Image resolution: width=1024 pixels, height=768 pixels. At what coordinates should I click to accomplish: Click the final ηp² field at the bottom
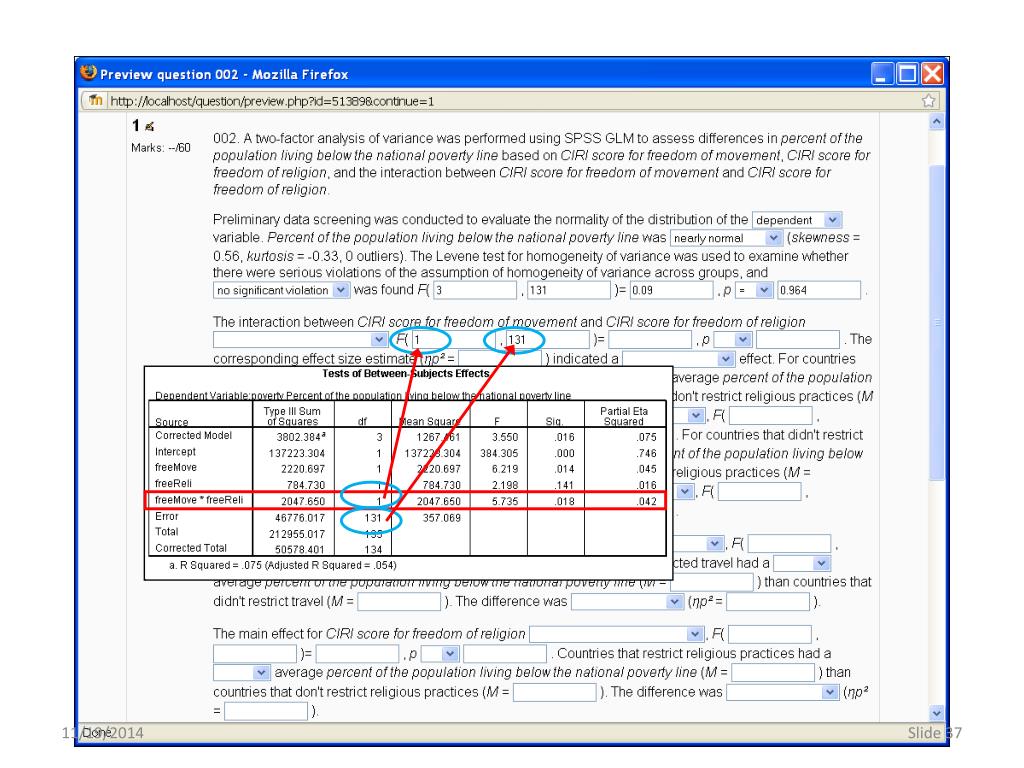point(266,711)
